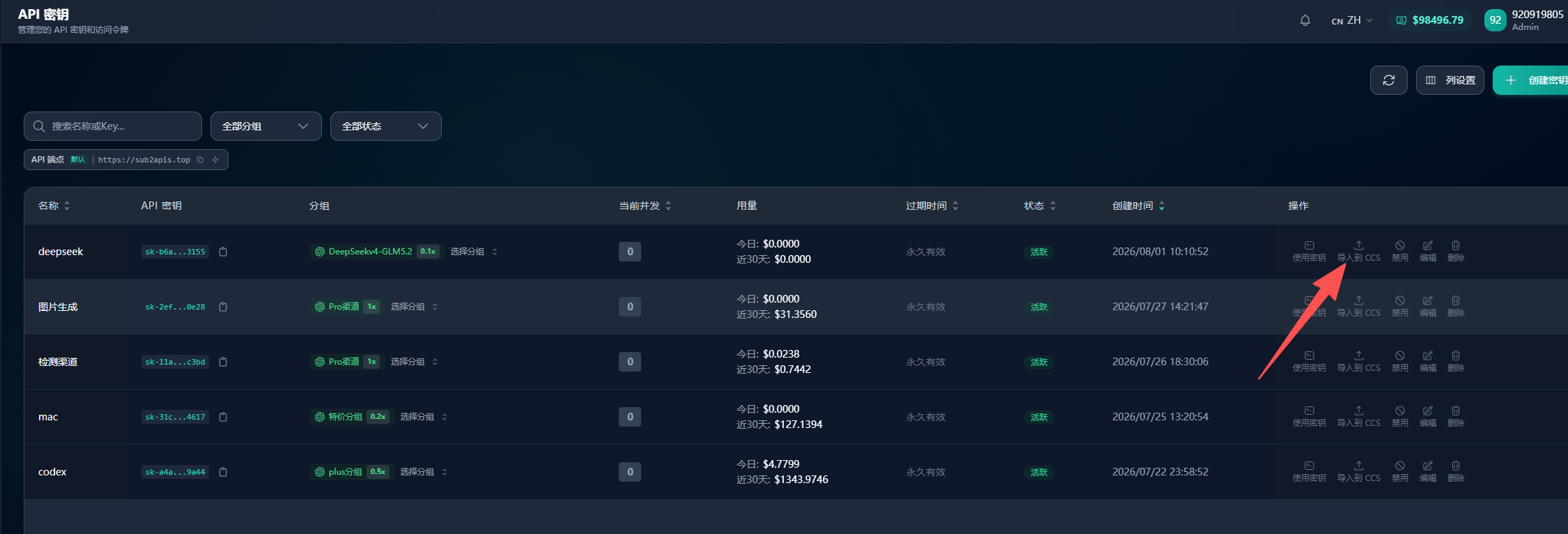
Task: Open 选择分组 for the deepseek row
Action: pyautogui.click(x=474, y=252)
